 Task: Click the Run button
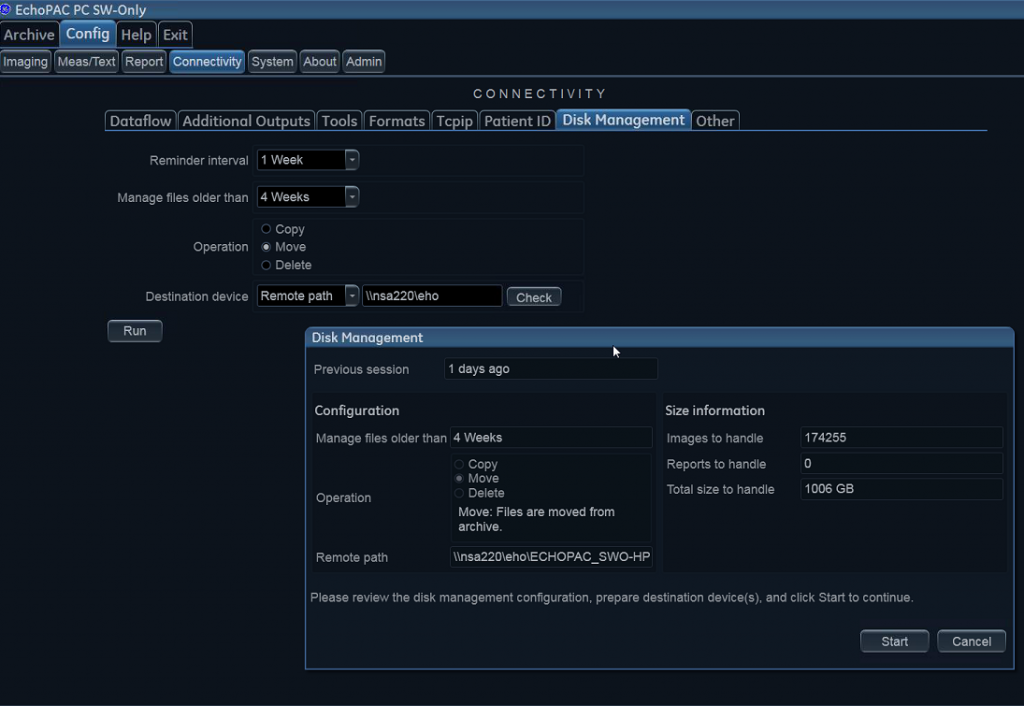click(135, 331)
